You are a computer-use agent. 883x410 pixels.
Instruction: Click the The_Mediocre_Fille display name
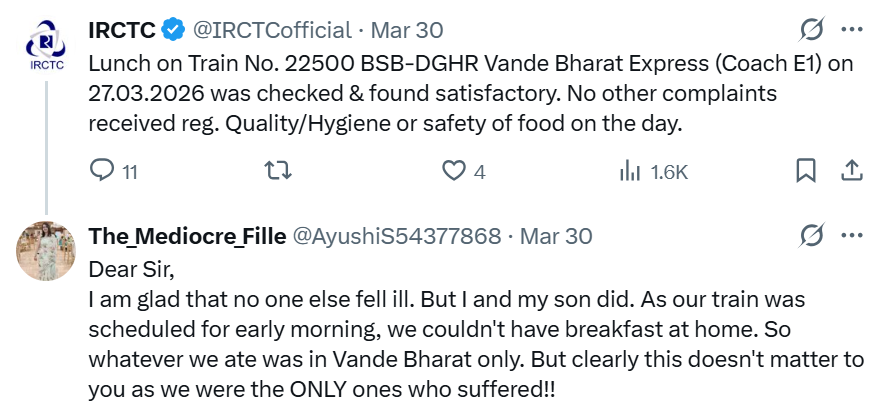click(185, 236)
